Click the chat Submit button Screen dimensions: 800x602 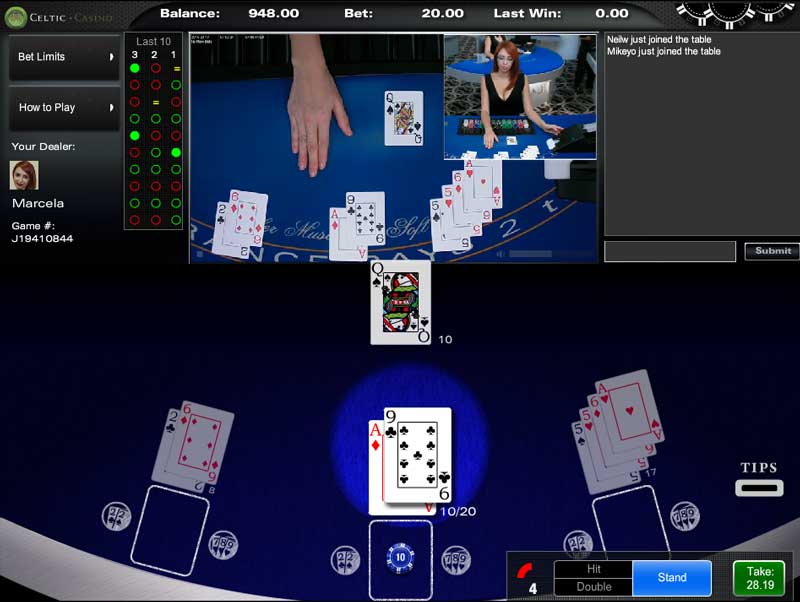[772, 251]
